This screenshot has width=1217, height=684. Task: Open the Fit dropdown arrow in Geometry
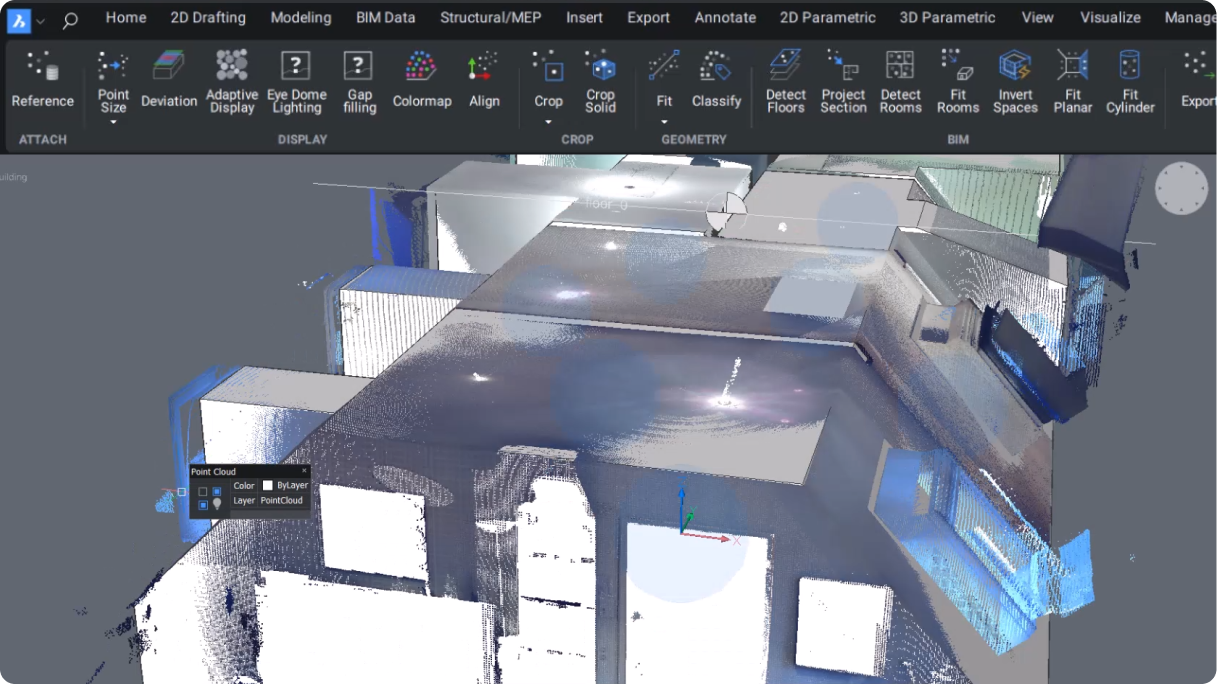[664, 122]
